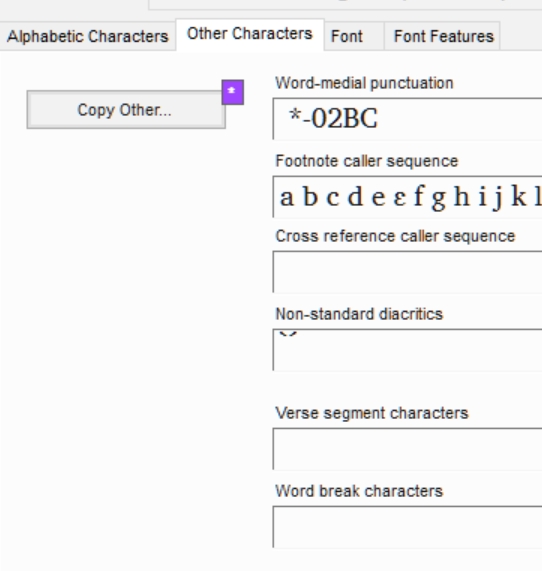Click the Word break characters label
Image resolution: width=542 pixels, height=571 pixels.
[x=359, y=491]
